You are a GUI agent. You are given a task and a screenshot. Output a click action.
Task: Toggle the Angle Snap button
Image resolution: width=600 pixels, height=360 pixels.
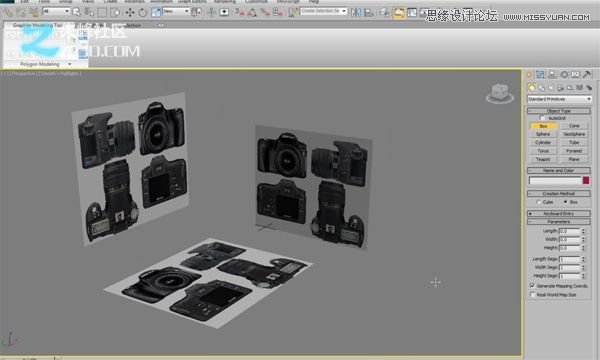[x=252, y=12]
